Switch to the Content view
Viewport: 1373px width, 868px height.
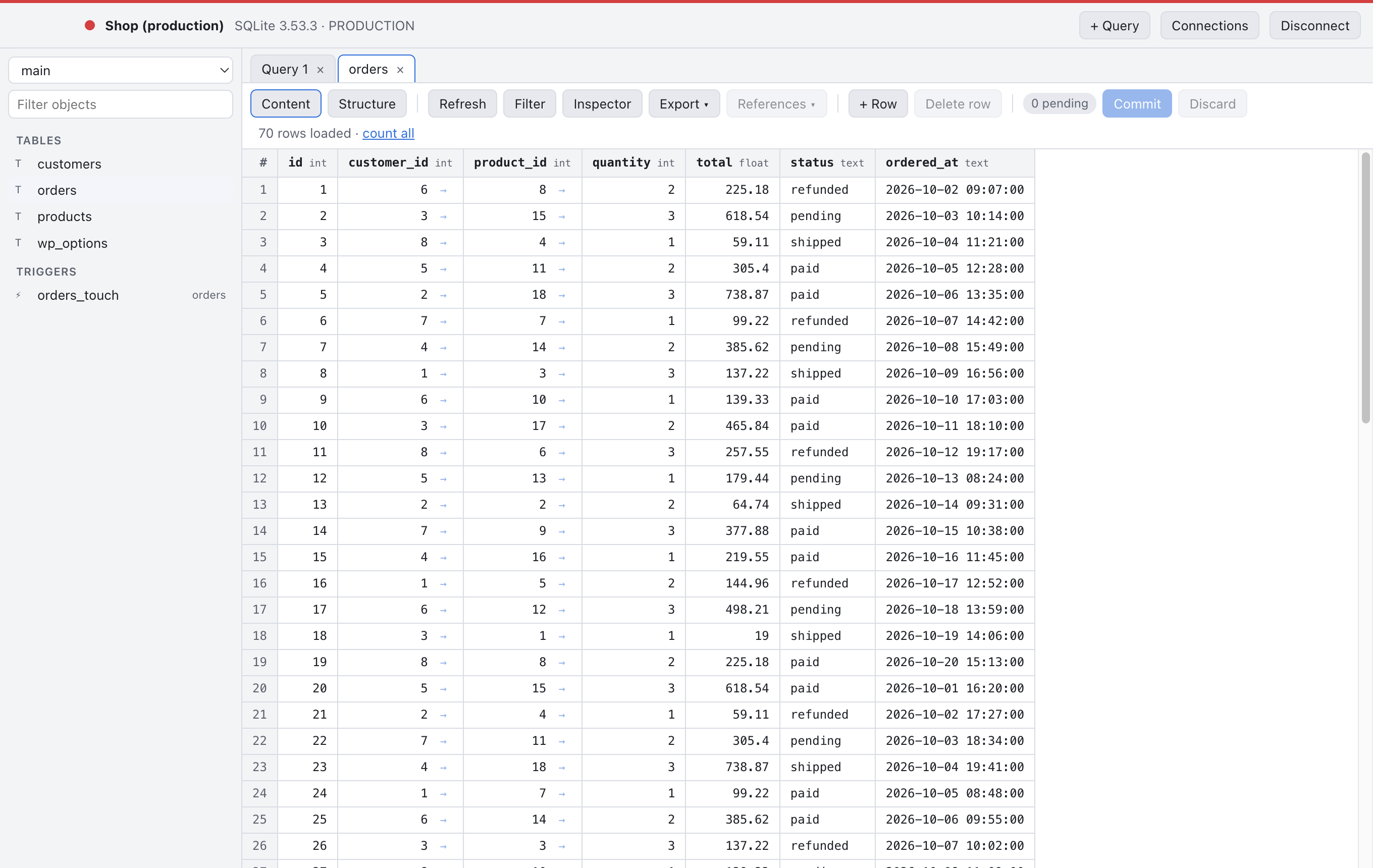[286, 104]
